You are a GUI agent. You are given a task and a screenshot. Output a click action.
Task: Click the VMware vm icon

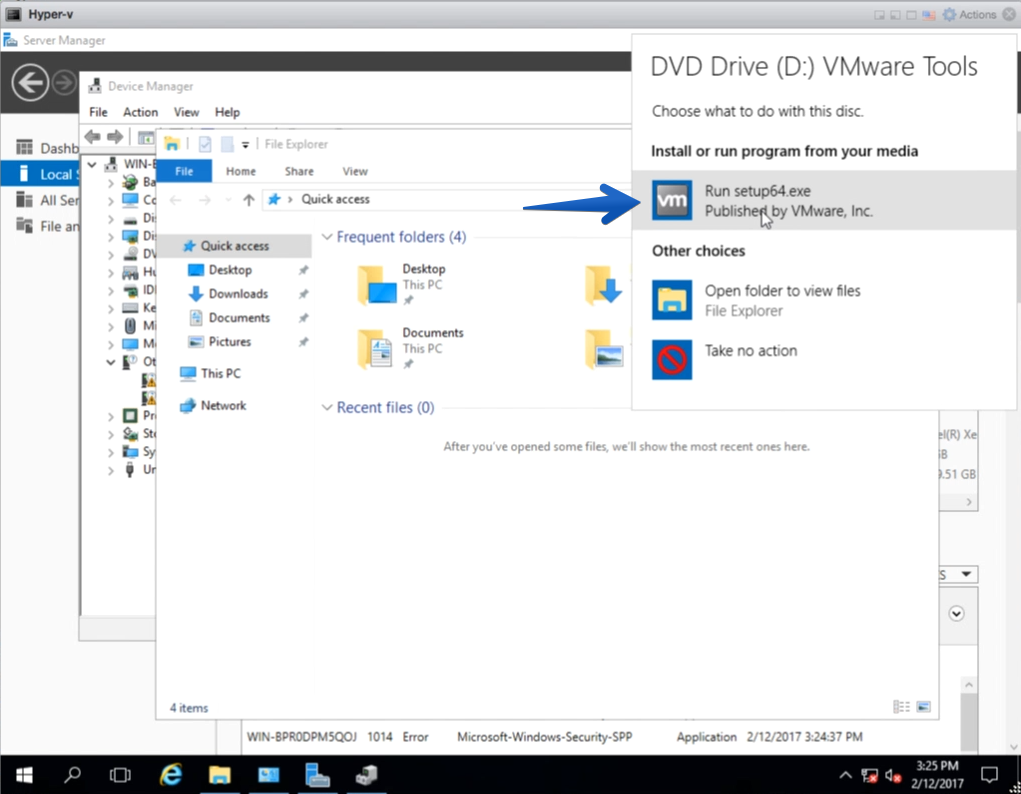pos(672,200)
